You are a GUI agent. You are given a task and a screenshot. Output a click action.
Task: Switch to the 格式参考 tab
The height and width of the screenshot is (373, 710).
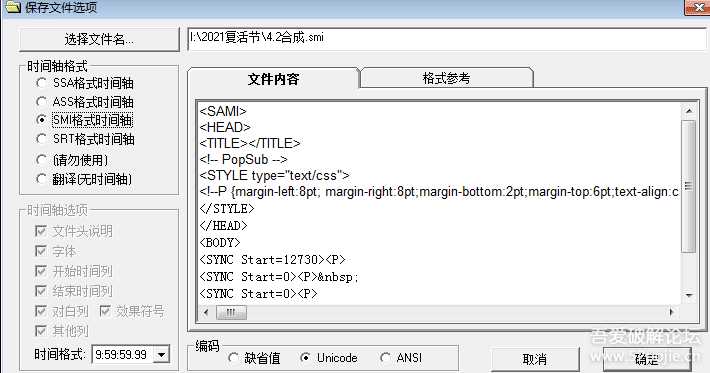(446, 78)
